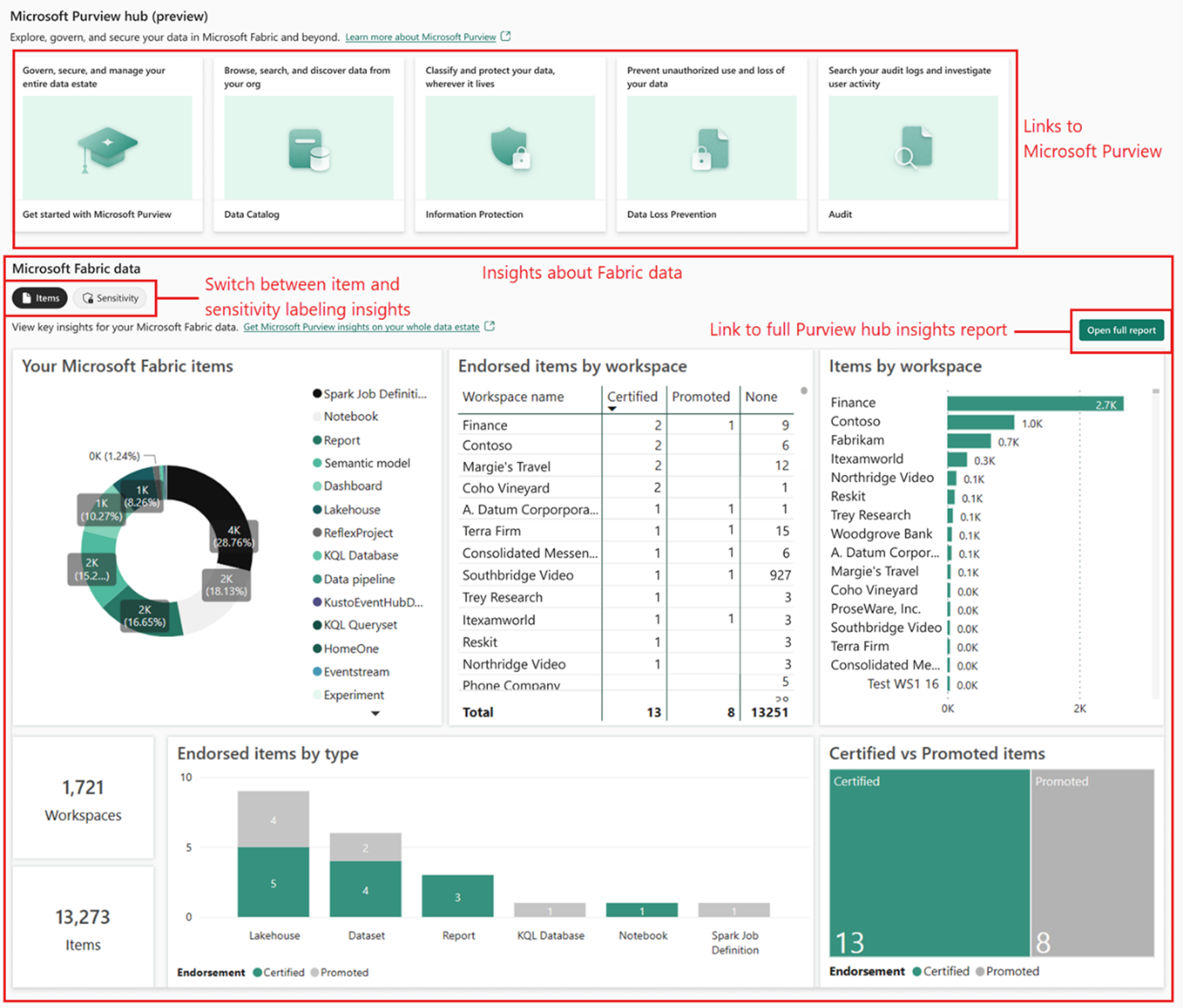Screen dimensions: 1183x1008
Task: Open Learn more about Microsoft Purview link
Action: (x=420, y=37)
